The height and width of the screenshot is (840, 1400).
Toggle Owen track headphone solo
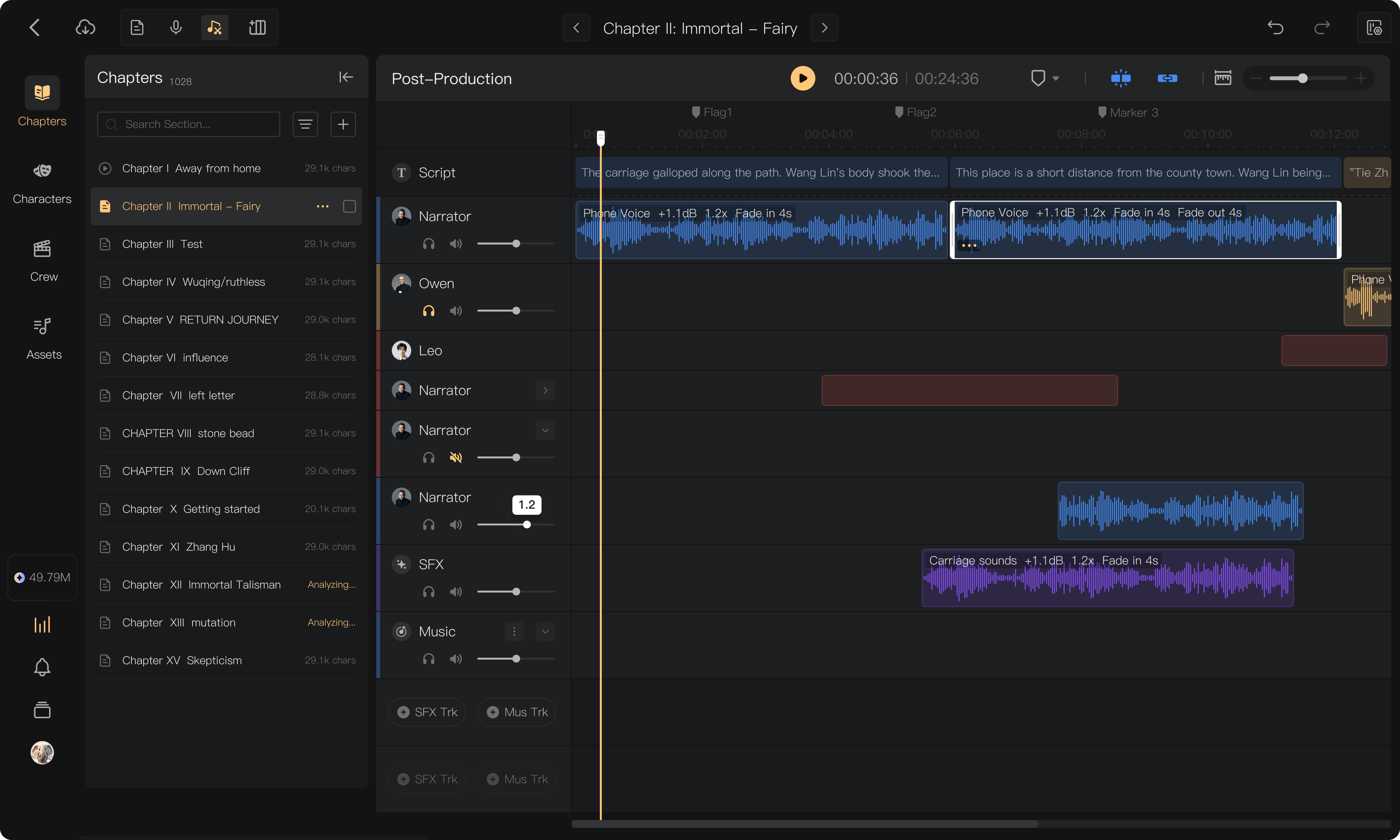point(428,311)
